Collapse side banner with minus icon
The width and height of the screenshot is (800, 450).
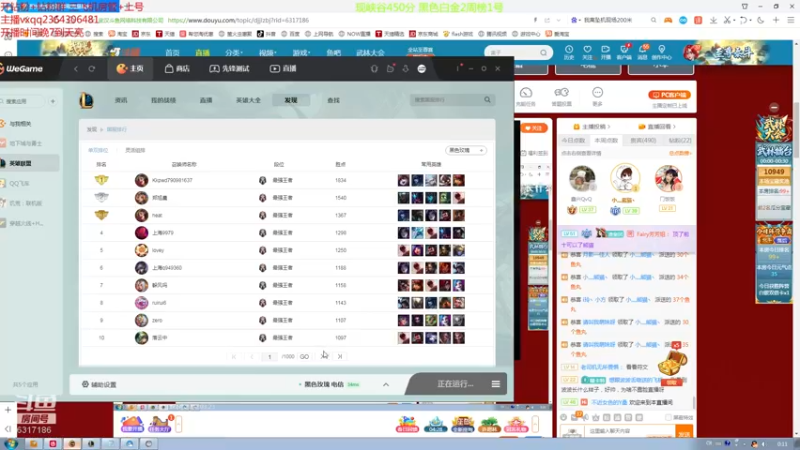(x=774, y=108)
